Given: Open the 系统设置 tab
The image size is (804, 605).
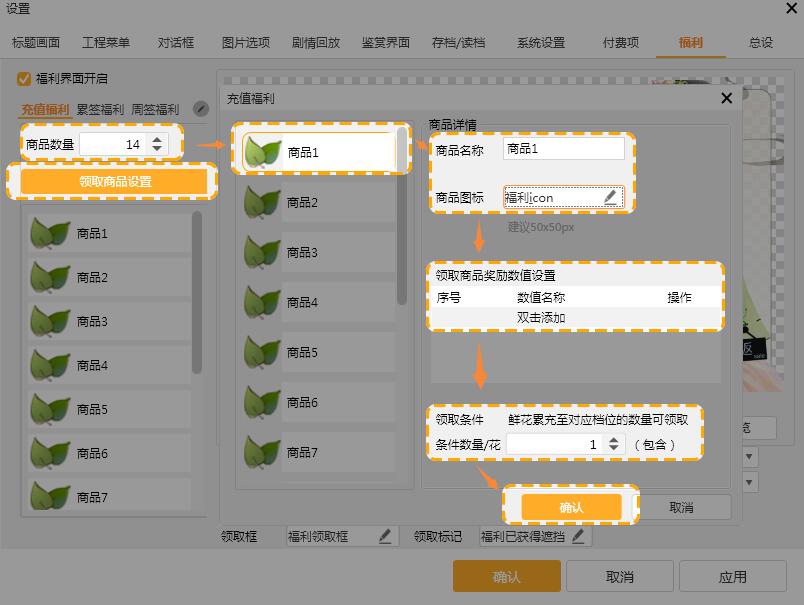Looking at the screenshot, I should pyautogui.click(x=541, y=43).
